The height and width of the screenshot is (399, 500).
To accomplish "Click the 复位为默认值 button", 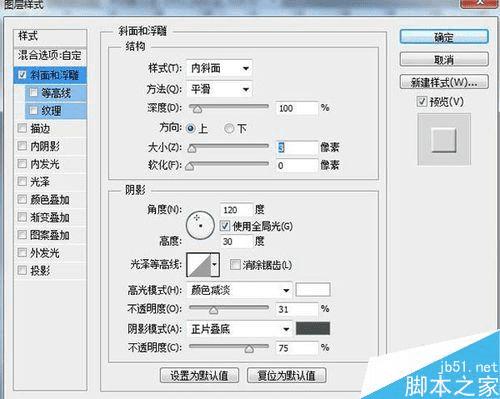I will 286,376.
